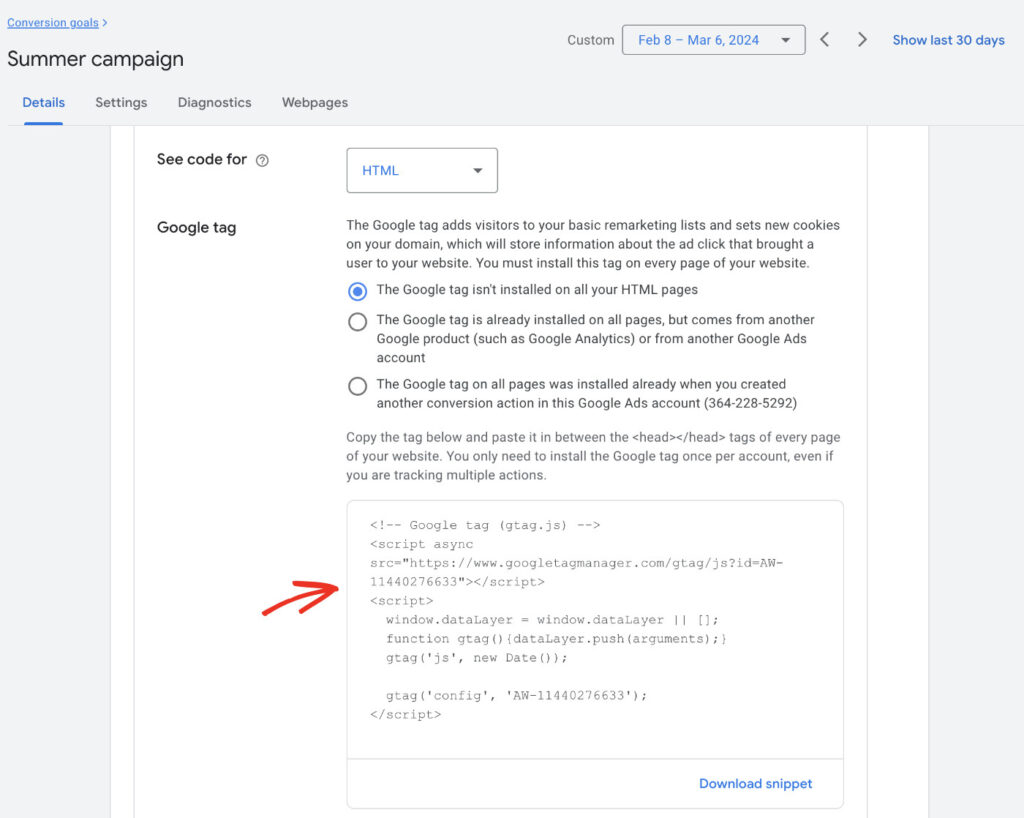Go to the Webpages tab
Image resolution: width=1024 pixels, height=818 pixels.
pos(314,102)
